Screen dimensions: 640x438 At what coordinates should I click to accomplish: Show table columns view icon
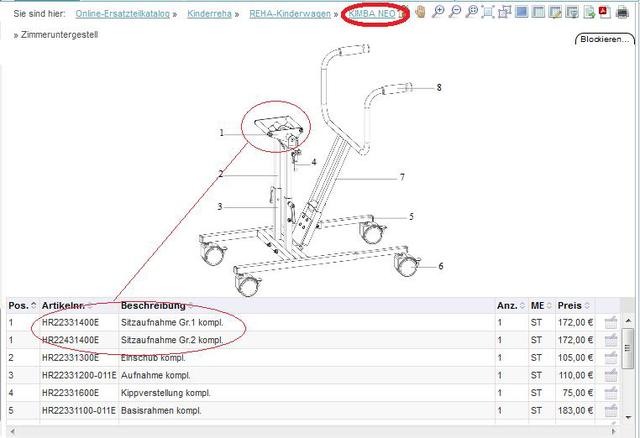(538, 12)
